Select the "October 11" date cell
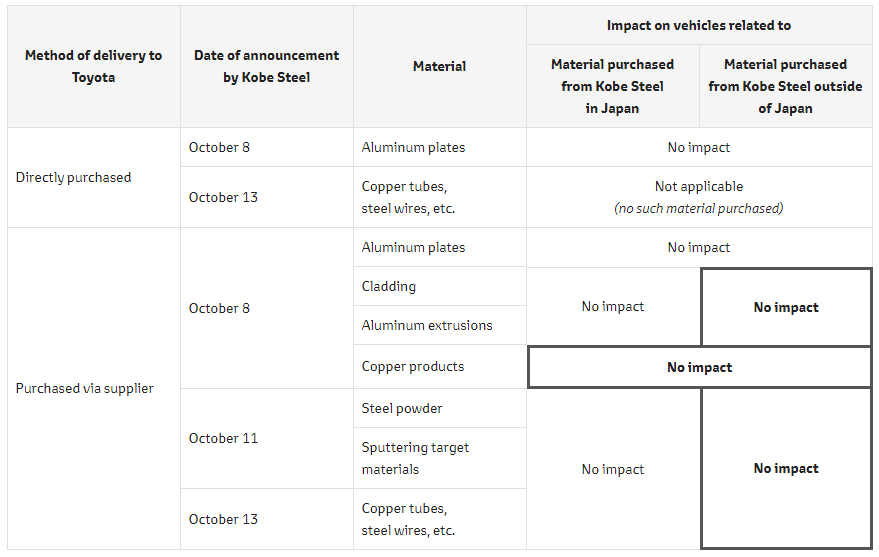This screenshot has width=879, height=557. (223, 438)
